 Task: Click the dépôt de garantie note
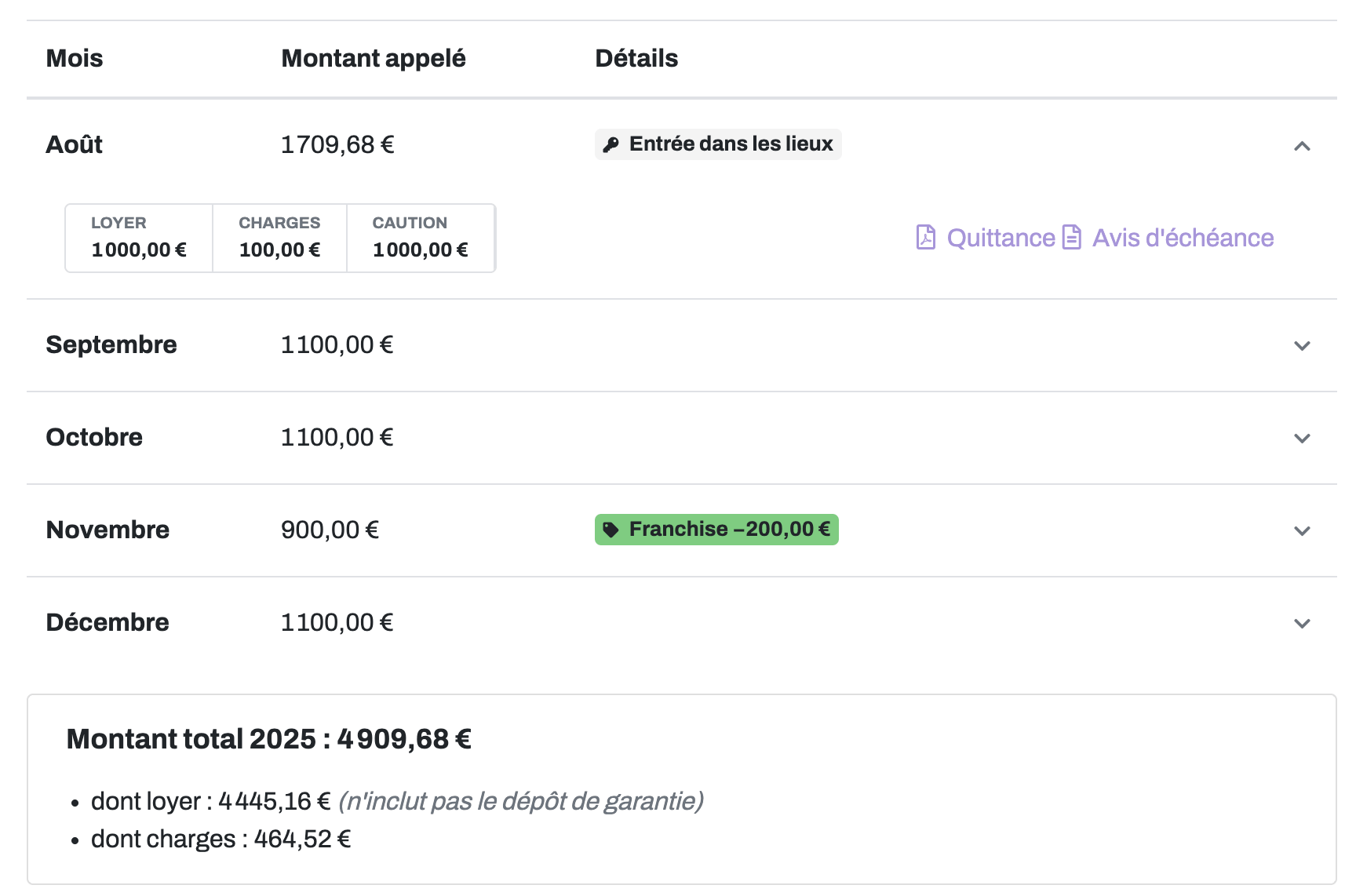pyautogui.click(x=521, y=801)
